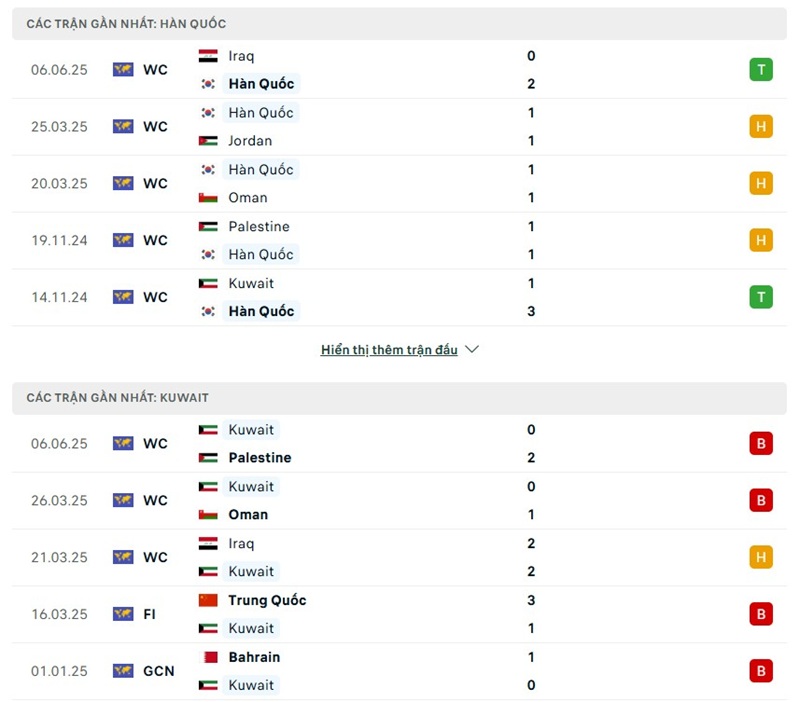Click the red B badge for the Kuwait-Palestine match
This screenshot has height=702, width=800.
point(761,443)
